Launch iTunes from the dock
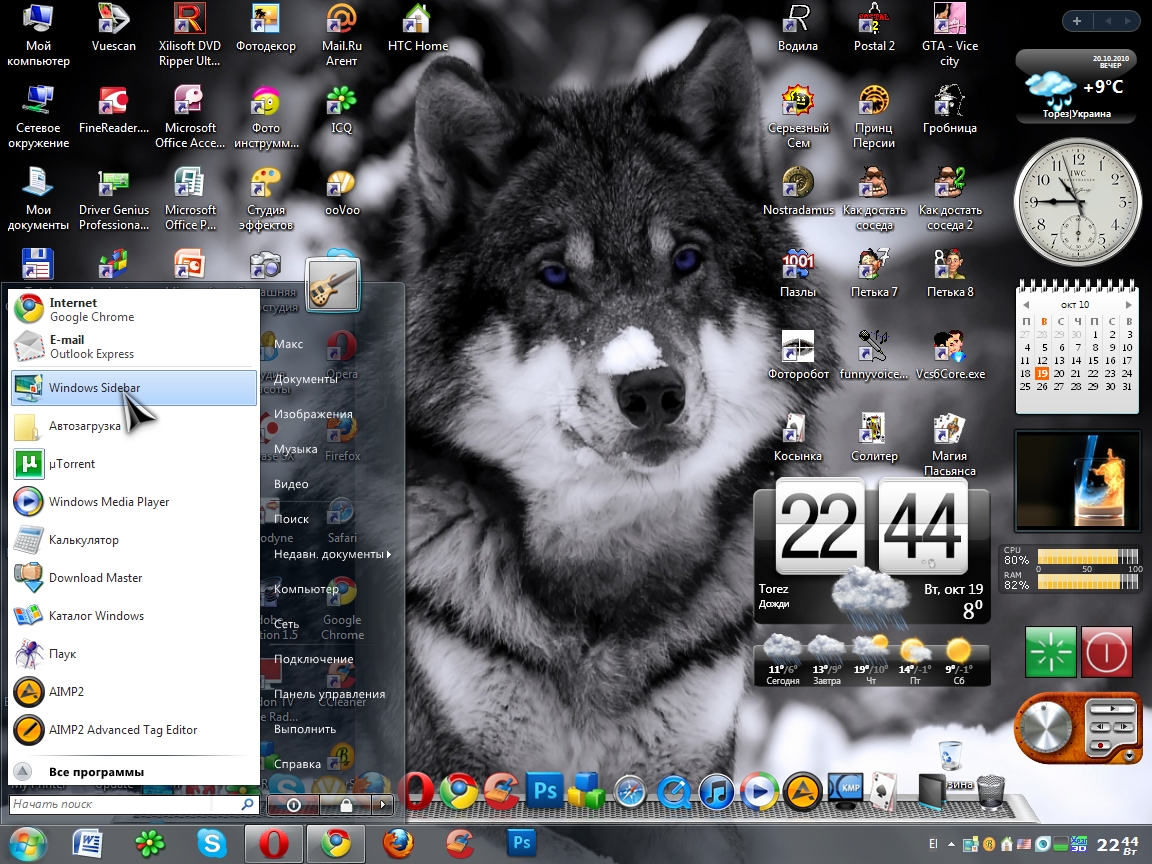 click(x=717, y=790)
